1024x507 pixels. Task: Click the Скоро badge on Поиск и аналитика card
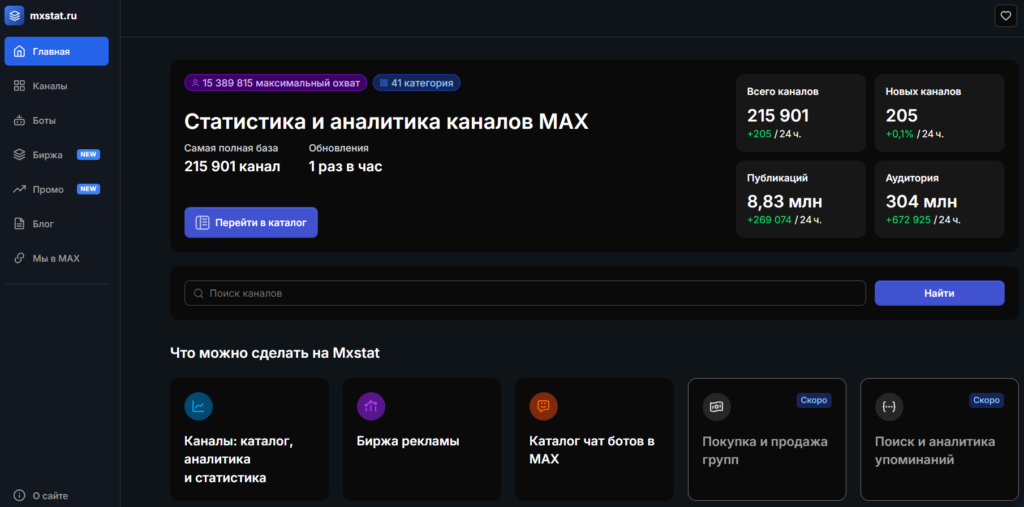[986, 400]
